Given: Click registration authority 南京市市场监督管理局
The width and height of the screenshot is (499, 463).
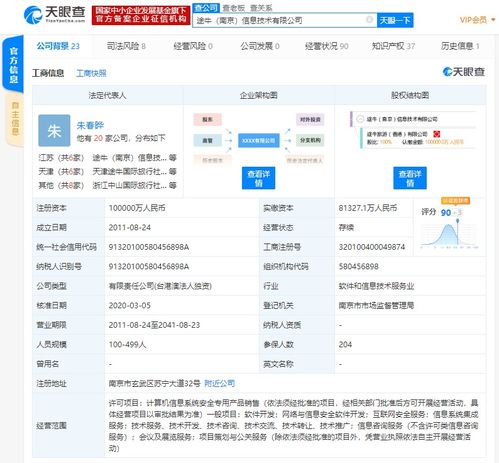Looking at the screenshot, I should (x=376, y=305).
